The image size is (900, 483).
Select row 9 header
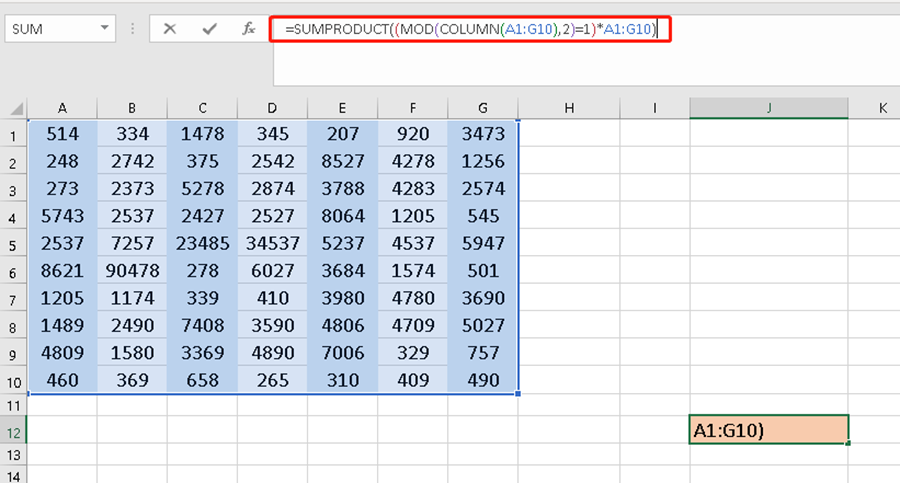click(x=13, y=353)
